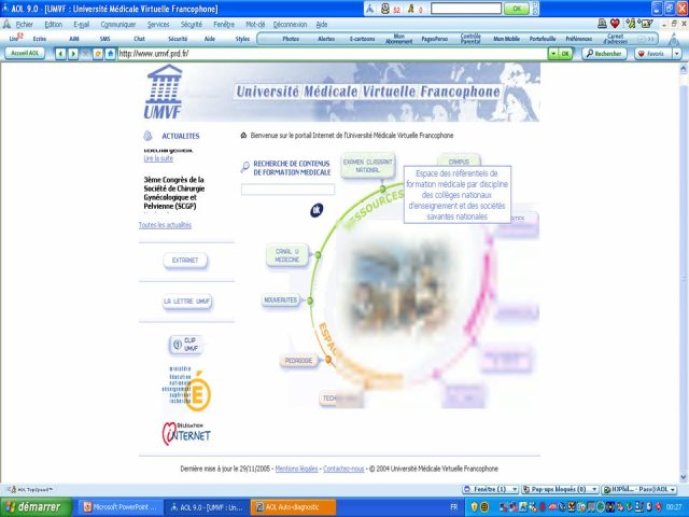Follow the Toutes les actualités link
The height and width of the screenshot is (517, 689).
pos(165,225)
